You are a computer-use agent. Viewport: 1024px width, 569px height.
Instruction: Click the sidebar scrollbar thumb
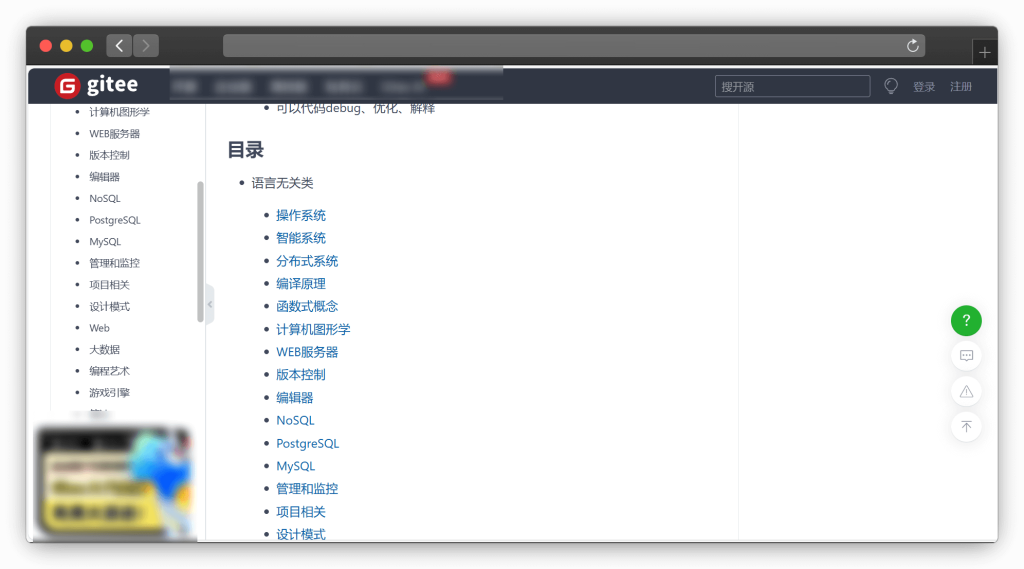pos(200,252)
